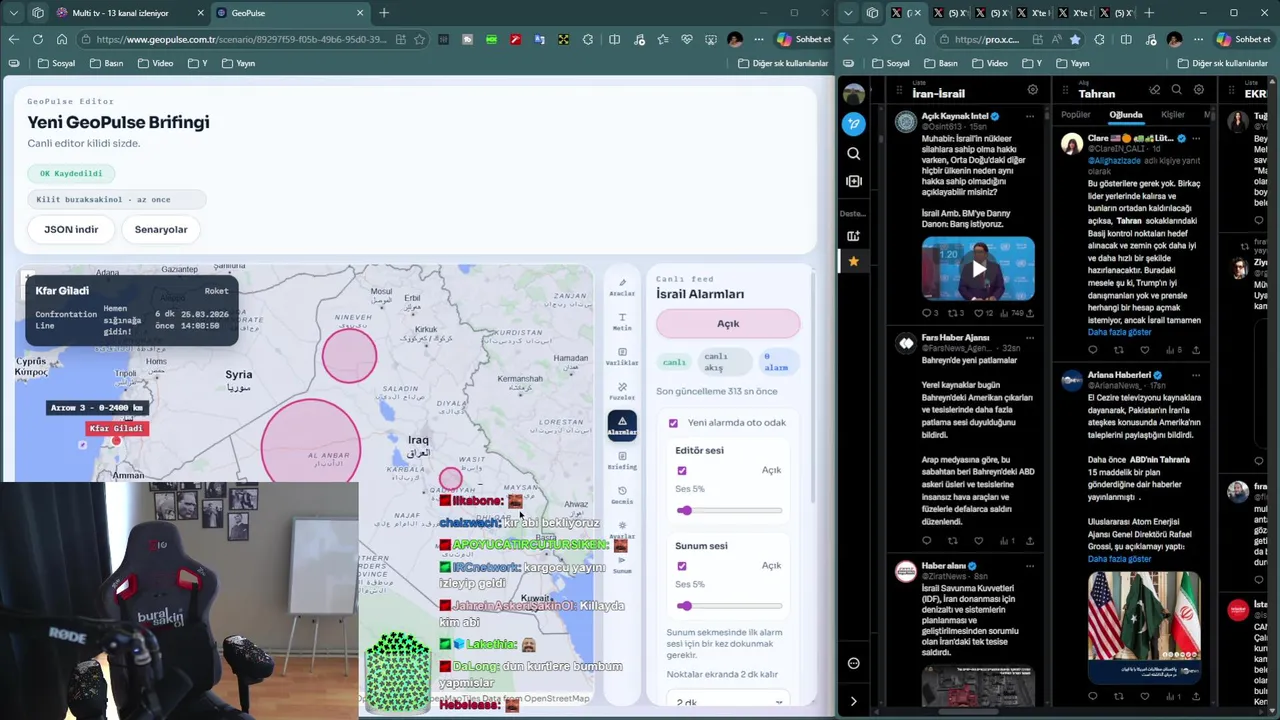Click the JSON indir button
The image size is (1280, 720).
pyautogui.click(x=71, y=229)
